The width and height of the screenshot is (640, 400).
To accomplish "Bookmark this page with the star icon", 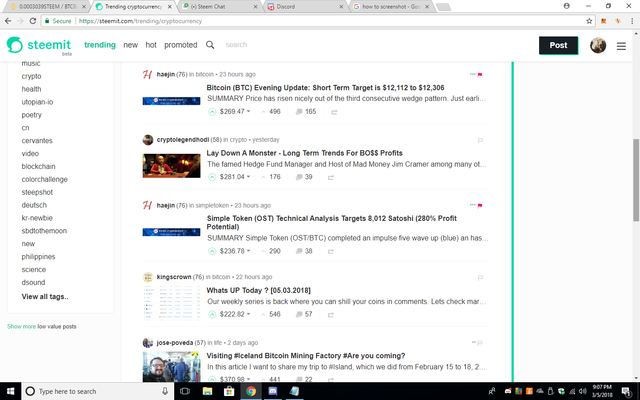I will coord(589,21).
